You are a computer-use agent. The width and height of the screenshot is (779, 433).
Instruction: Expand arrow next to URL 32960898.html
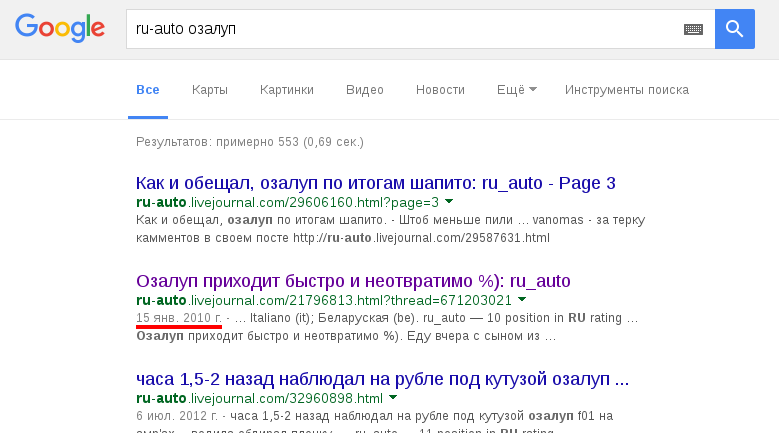pyautogui.click(x=393, y=397)
